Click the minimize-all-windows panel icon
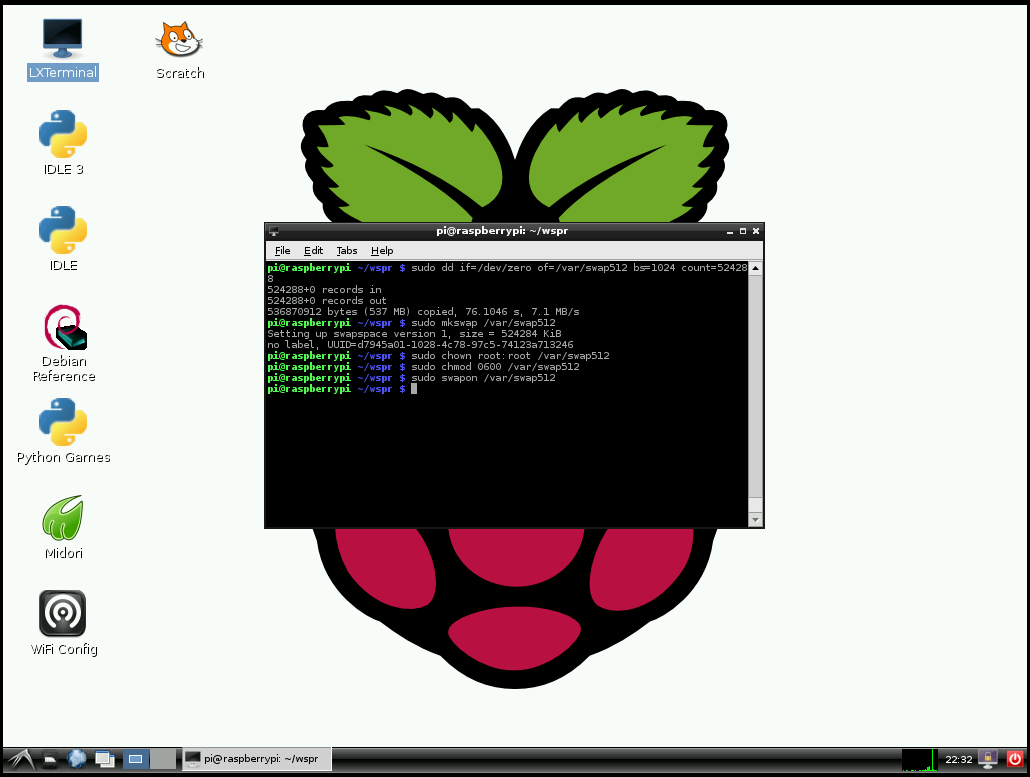The image size is (1030, 777). tap(104, 759)
